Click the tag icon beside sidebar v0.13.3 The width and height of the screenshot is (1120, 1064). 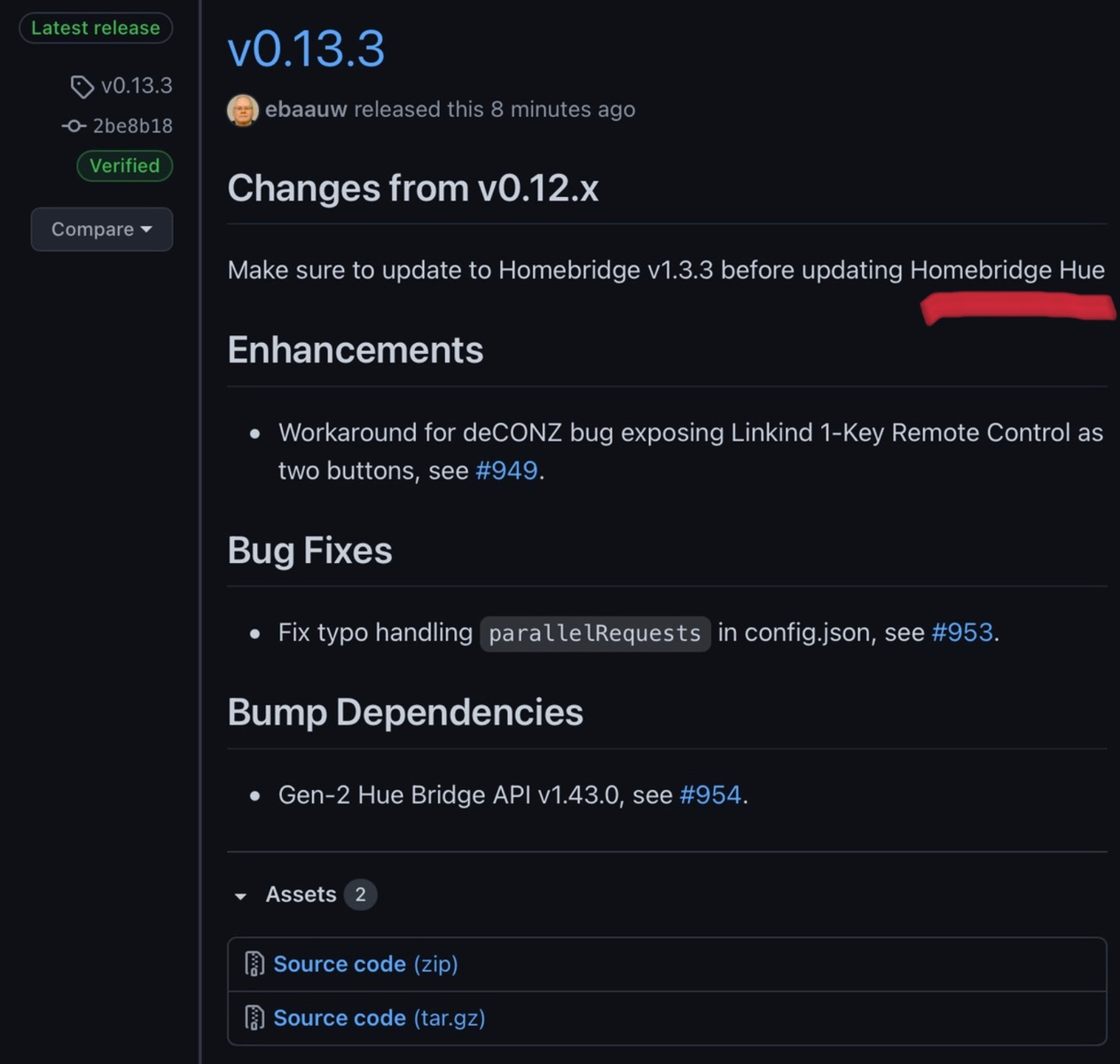tap(82, 87)
